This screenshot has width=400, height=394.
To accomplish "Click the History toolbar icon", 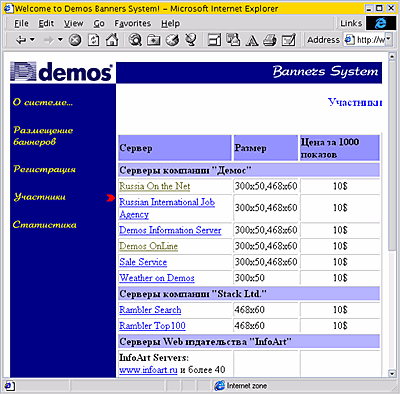I will pyautogui.click(x=172, y=40).
